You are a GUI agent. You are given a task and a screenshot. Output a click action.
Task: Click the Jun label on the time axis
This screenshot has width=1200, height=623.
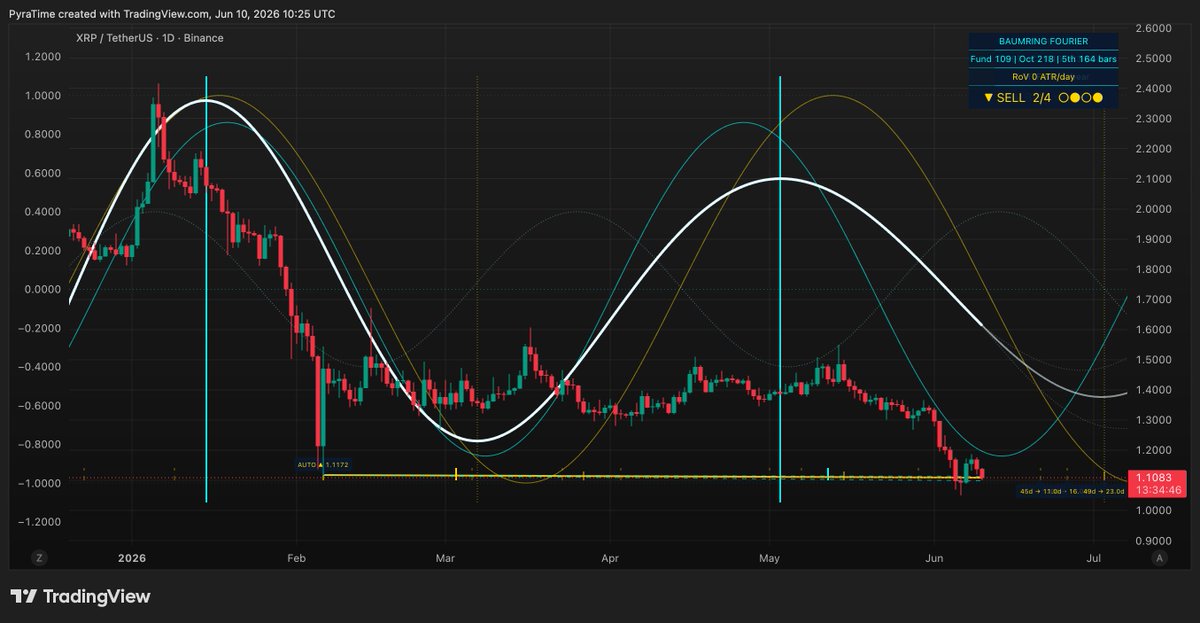pyautogui.click(x=934, y=557)
